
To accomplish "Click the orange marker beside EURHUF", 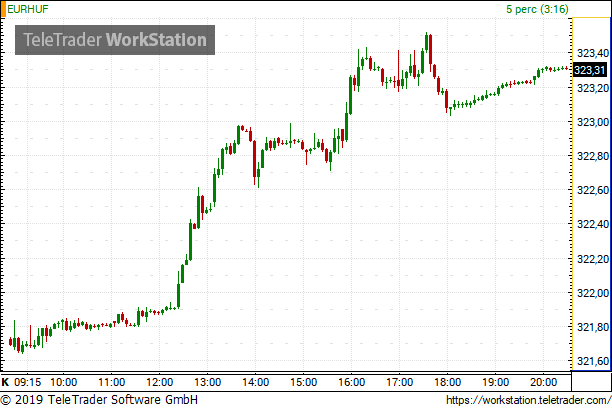I will click(x=3, y=9).
